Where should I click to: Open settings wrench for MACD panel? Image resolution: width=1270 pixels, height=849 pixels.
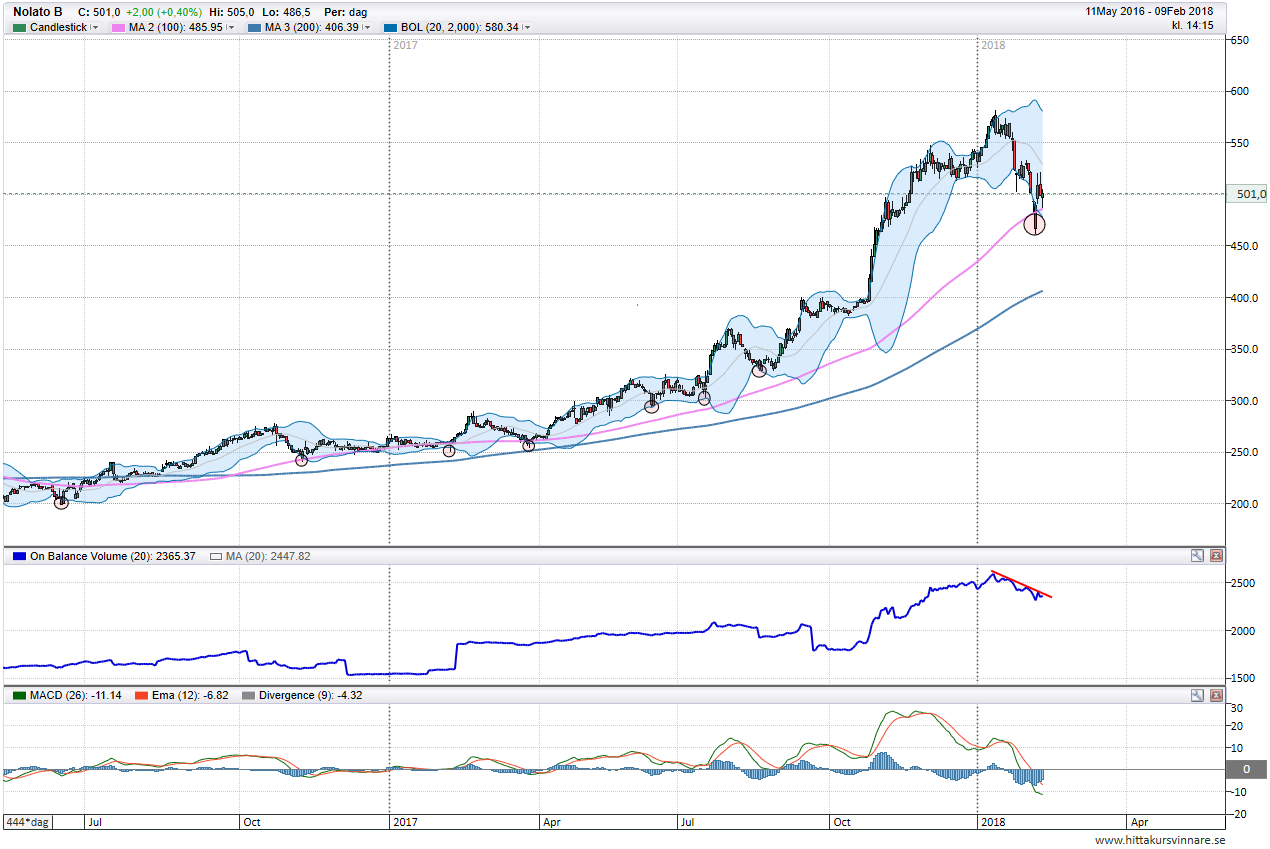pos(1197,695)
